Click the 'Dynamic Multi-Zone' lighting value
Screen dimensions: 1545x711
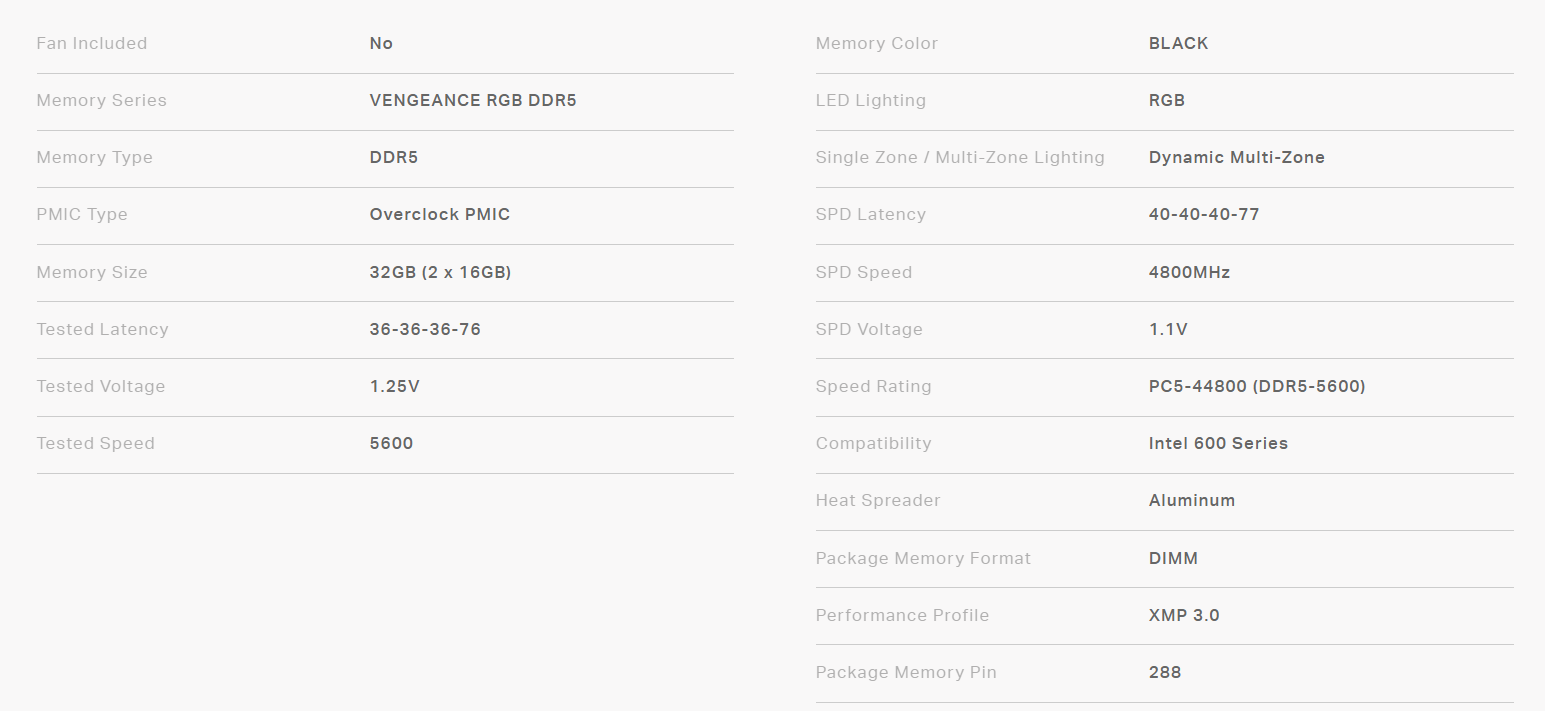tap(1237, 157)
